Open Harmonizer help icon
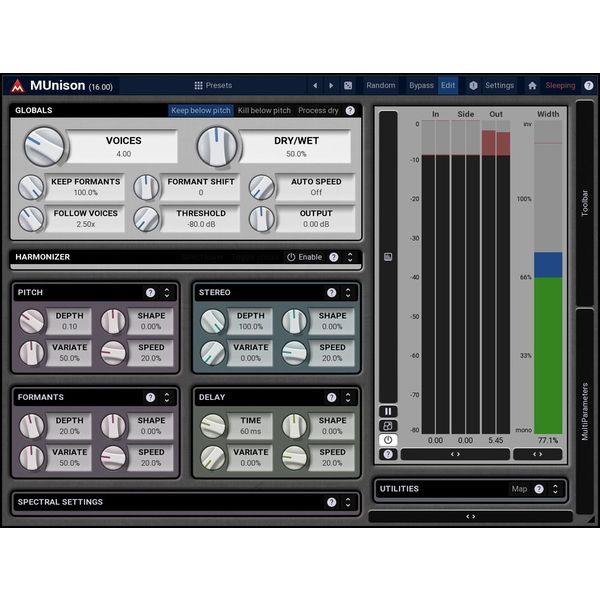600x600 pixels. (334, 257)
